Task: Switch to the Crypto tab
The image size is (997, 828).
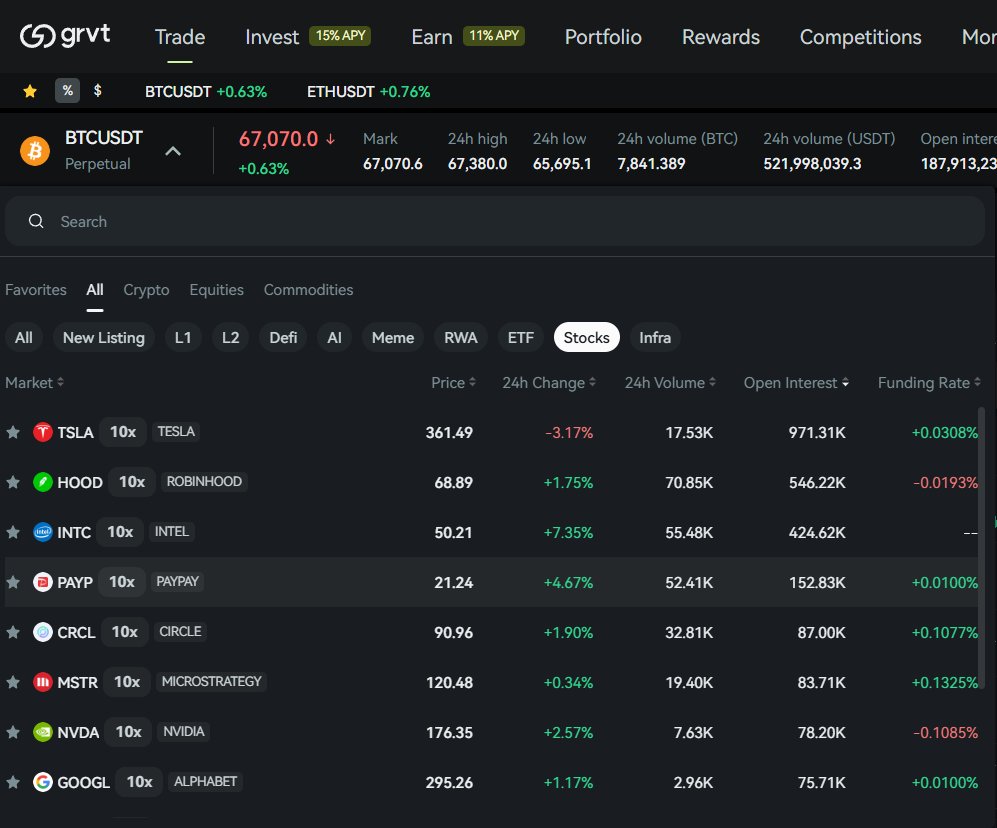Action: (x=146, y=290)
